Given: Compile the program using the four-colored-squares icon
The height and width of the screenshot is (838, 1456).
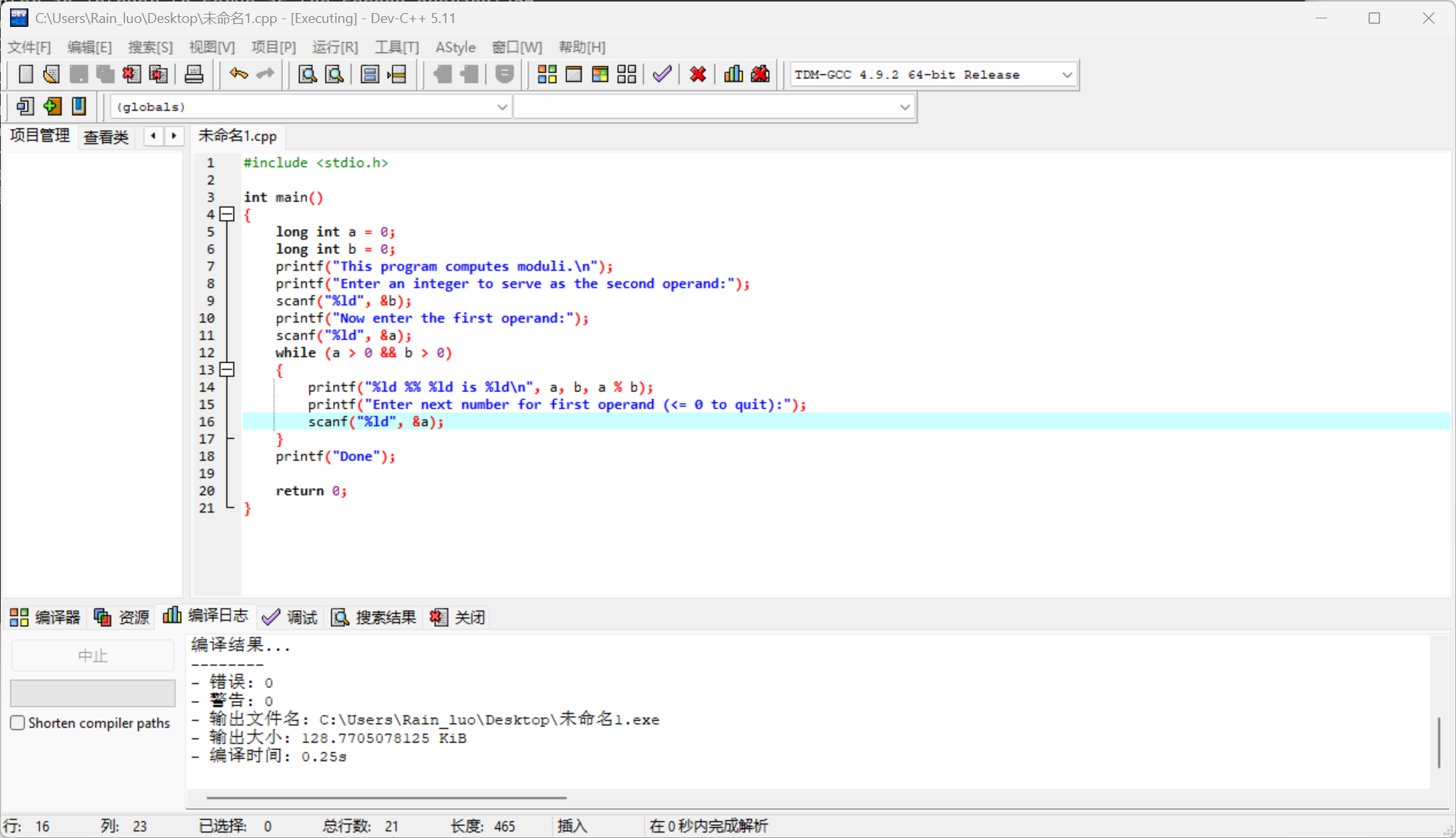Looking at the screenshot, I should pos(547,74).
